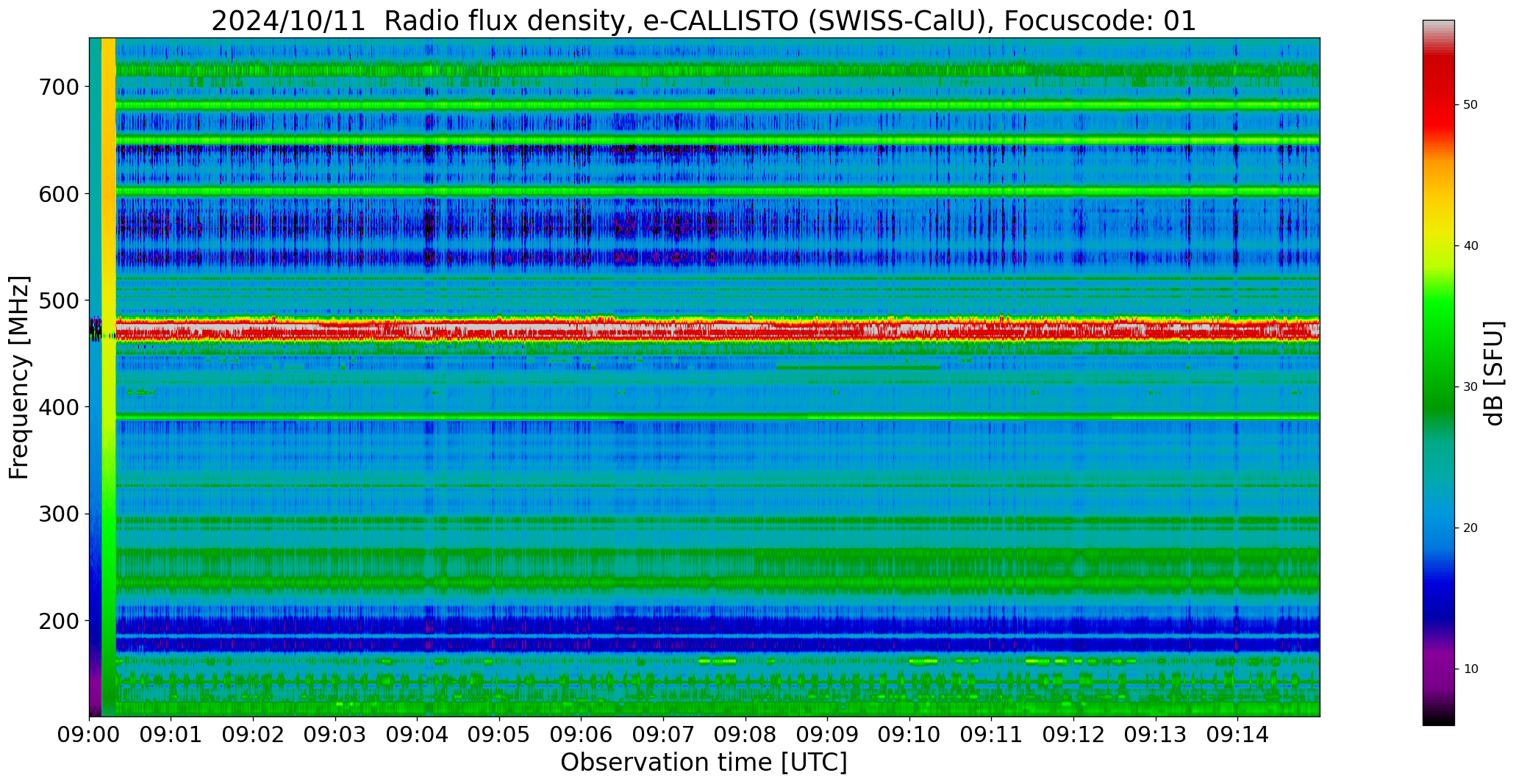Click the 09:10 time tick label
The height and width of the screenshot is (784, 1516).
(909, 734)
